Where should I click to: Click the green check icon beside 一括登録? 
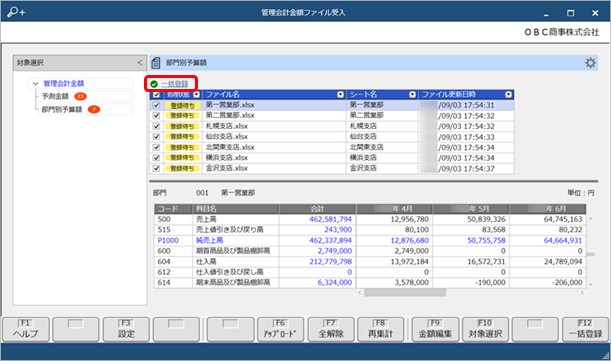pos(154,84)
